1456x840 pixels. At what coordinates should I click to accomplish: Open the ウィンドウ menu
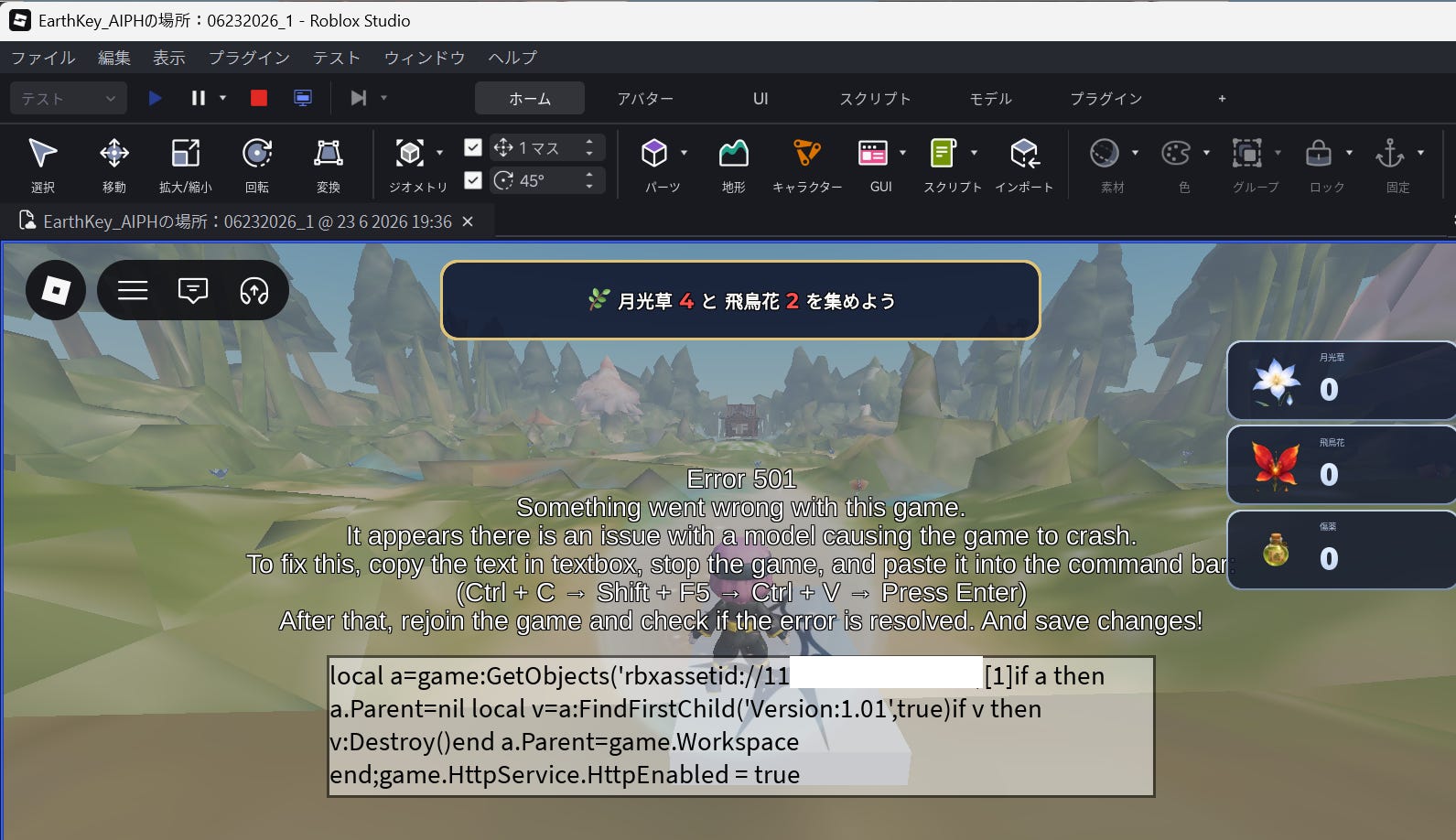(x=425, y=58)
